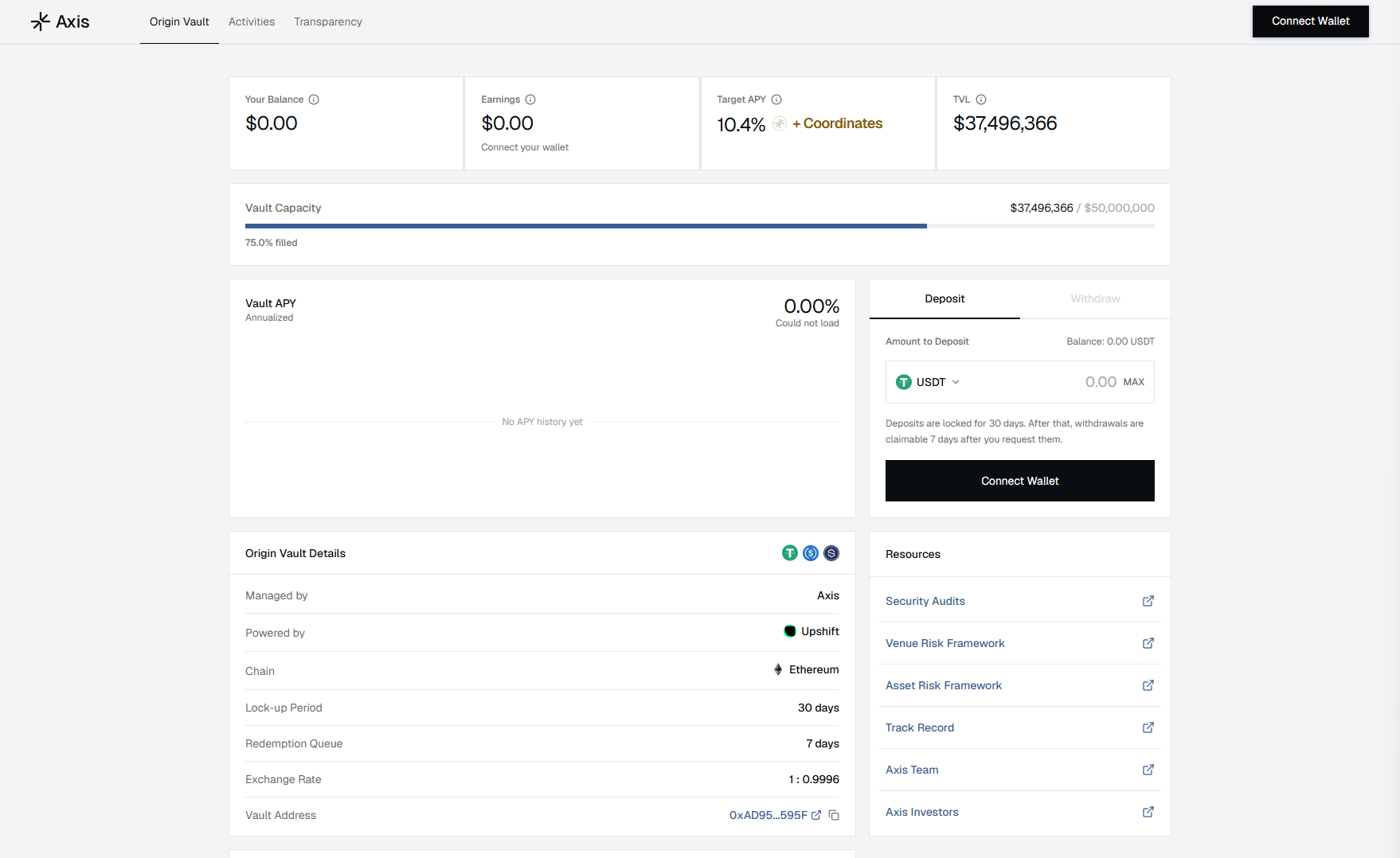The width and height of the screenshot is (1400, 858).
Task: Click the info icon beside Earnings
Action: (530, 99)
